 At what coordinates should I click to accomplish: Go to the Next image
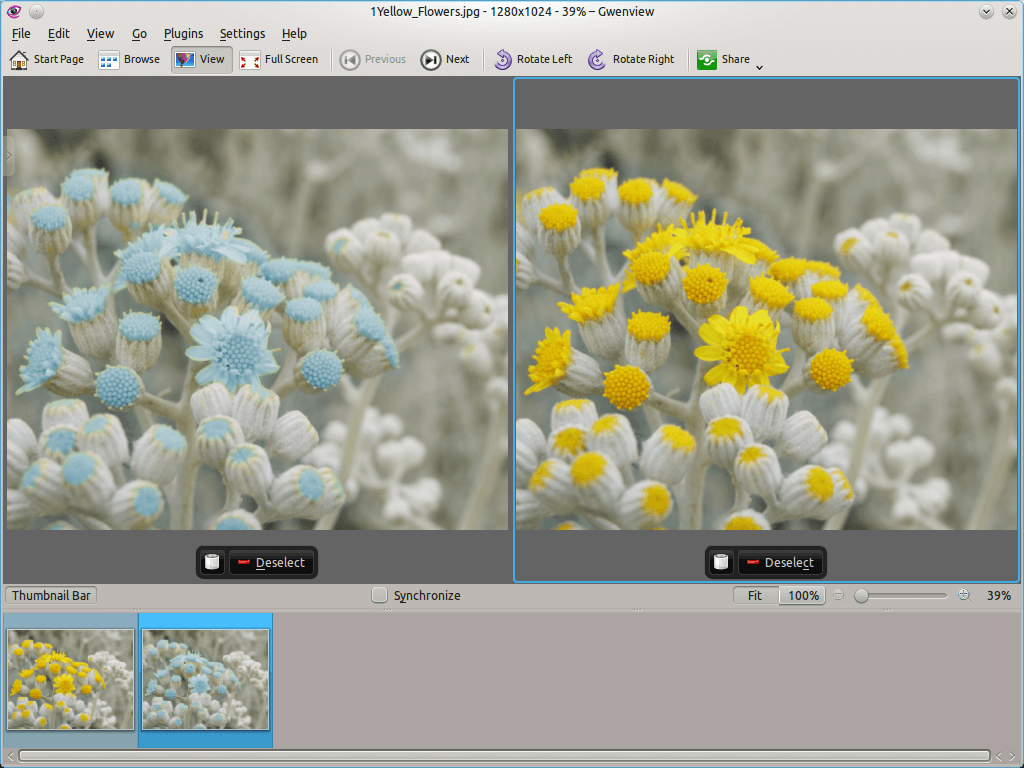pos(445,59)
